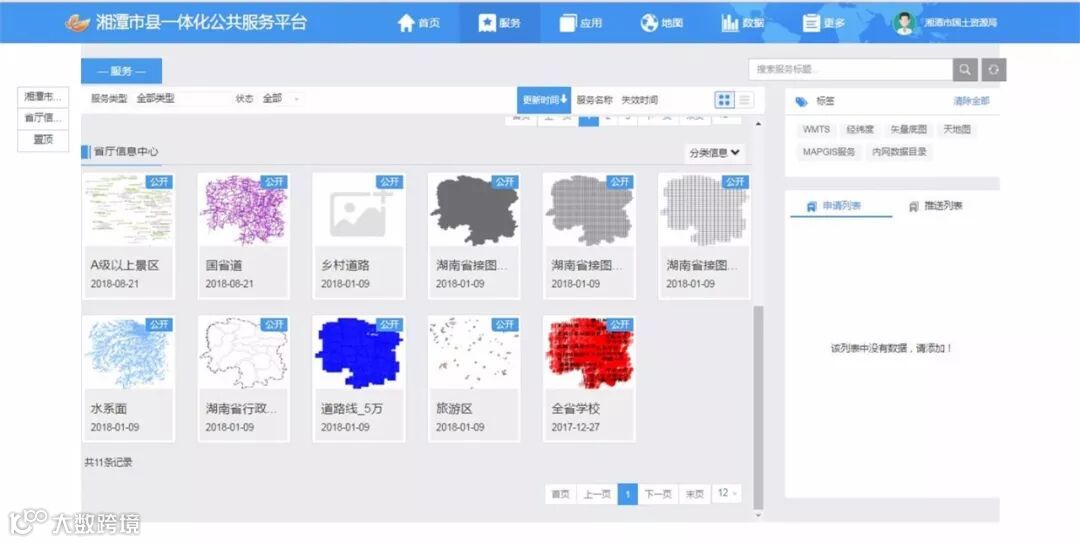Screen dimensions: 1080x543
Task: Open the blue 道路线_5万 thumbnail
Action: pyautogui.click(x=359, y=353)
